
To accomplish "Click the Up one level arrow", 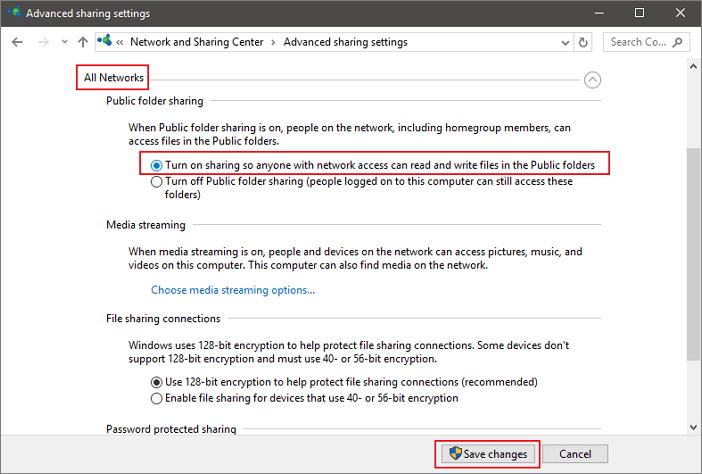I will click(83, 42).
